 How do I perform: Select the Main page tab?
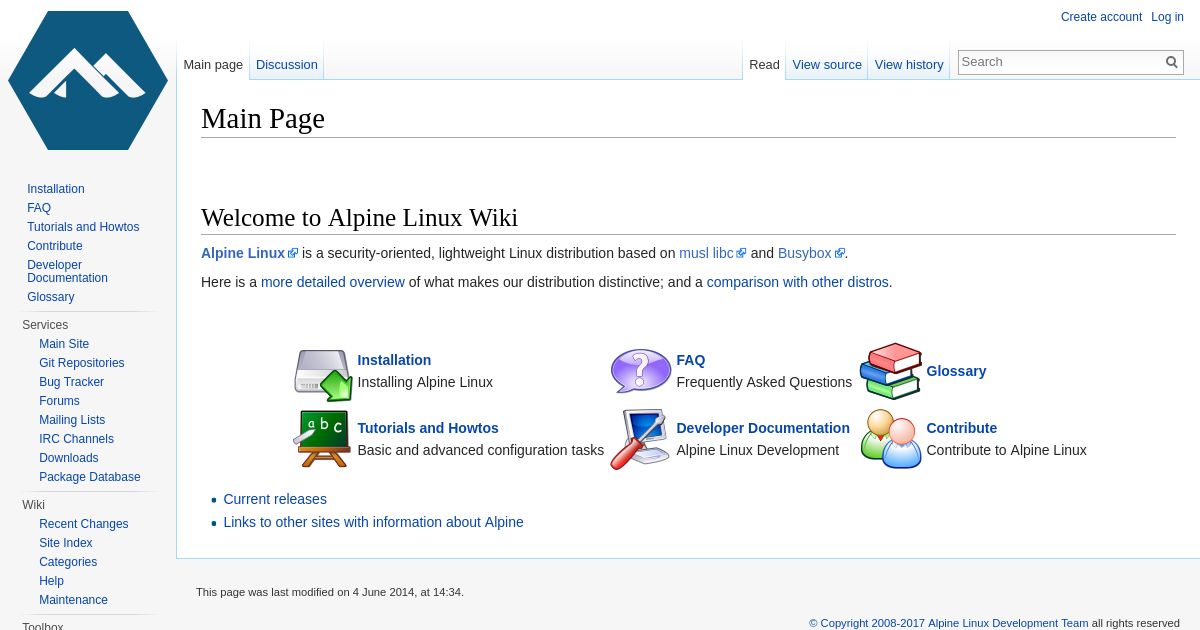(x=213, y=65)
